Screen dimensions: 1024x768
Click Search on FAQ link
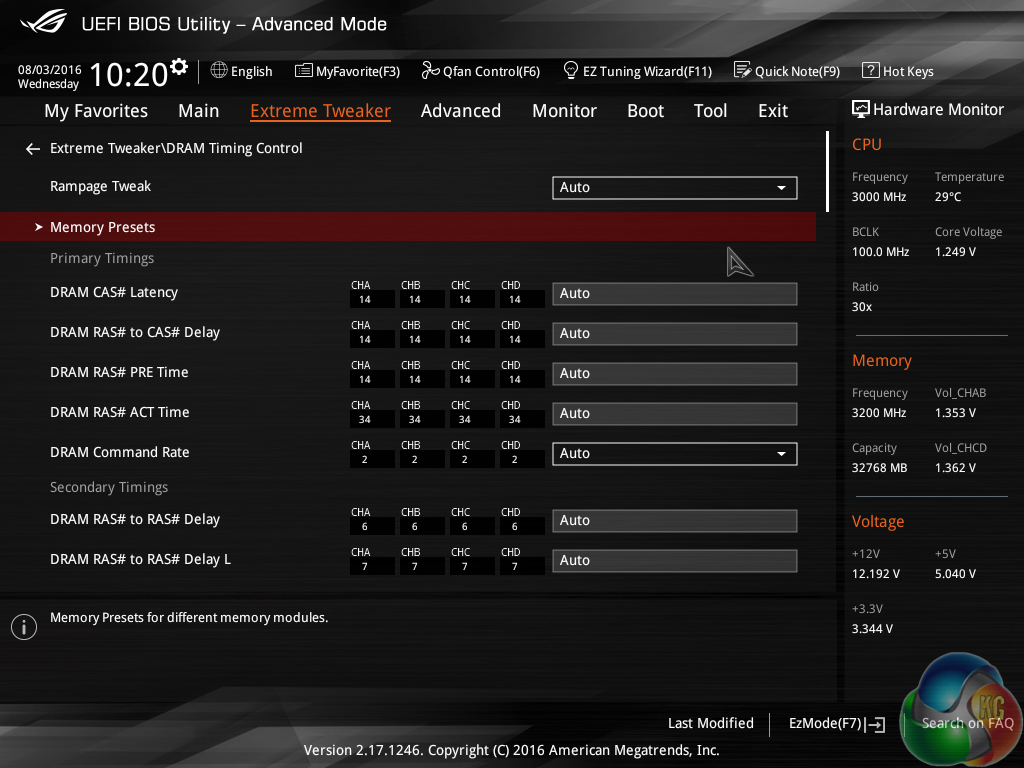(x=967, y=723)
